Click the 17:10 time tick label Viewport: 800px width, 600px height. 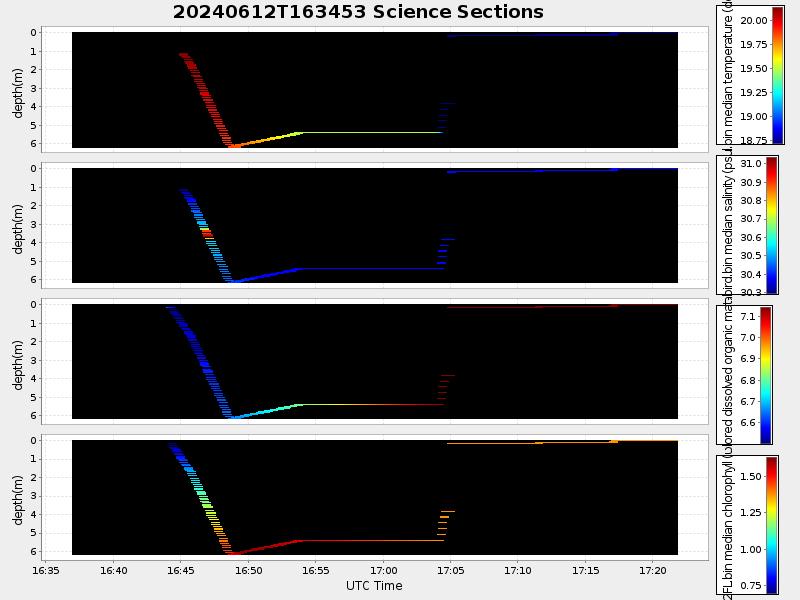tap(518, 570)
